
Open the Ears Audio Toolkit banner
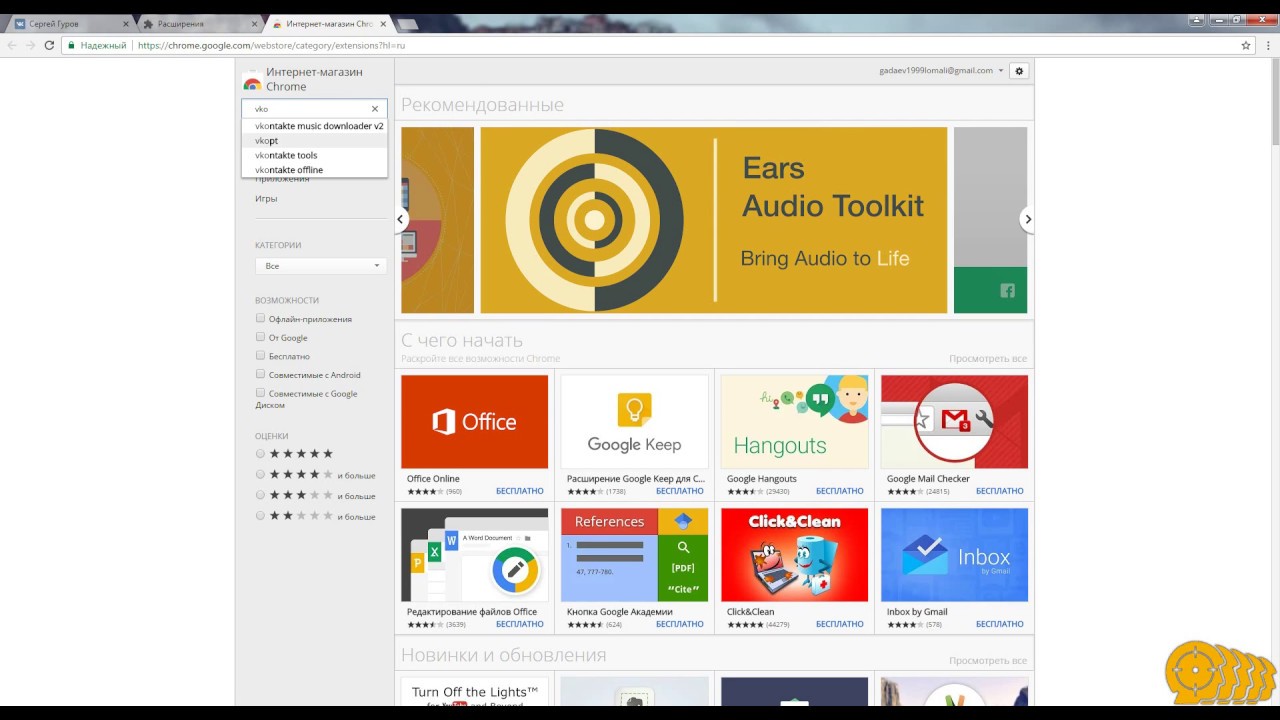coord(713,219)
